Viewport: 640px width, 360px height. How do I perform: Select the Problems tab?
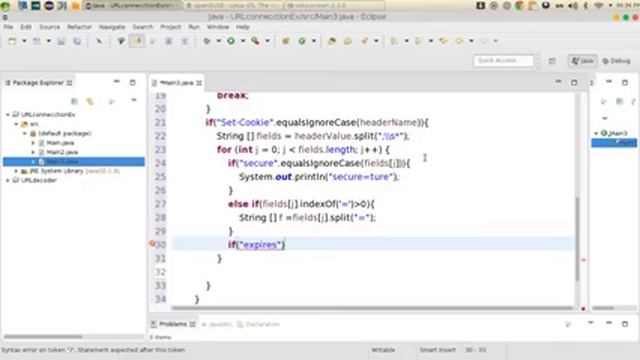[x=173, y=324]
